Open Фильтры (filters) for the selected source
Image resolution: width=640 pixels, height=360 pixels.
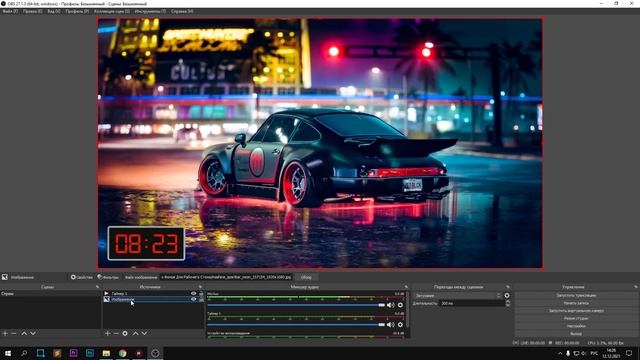(x=108, y=277)
